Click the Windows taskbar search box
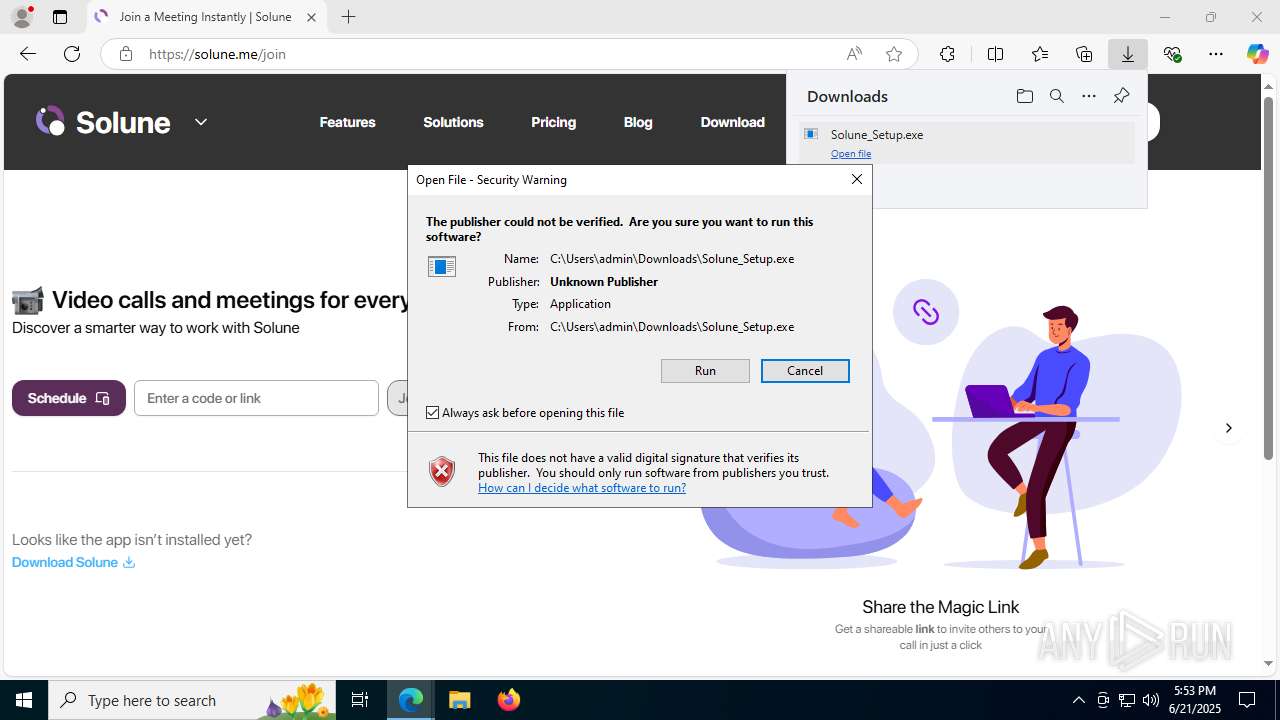The image size is (1280, 720). (194, 700)
